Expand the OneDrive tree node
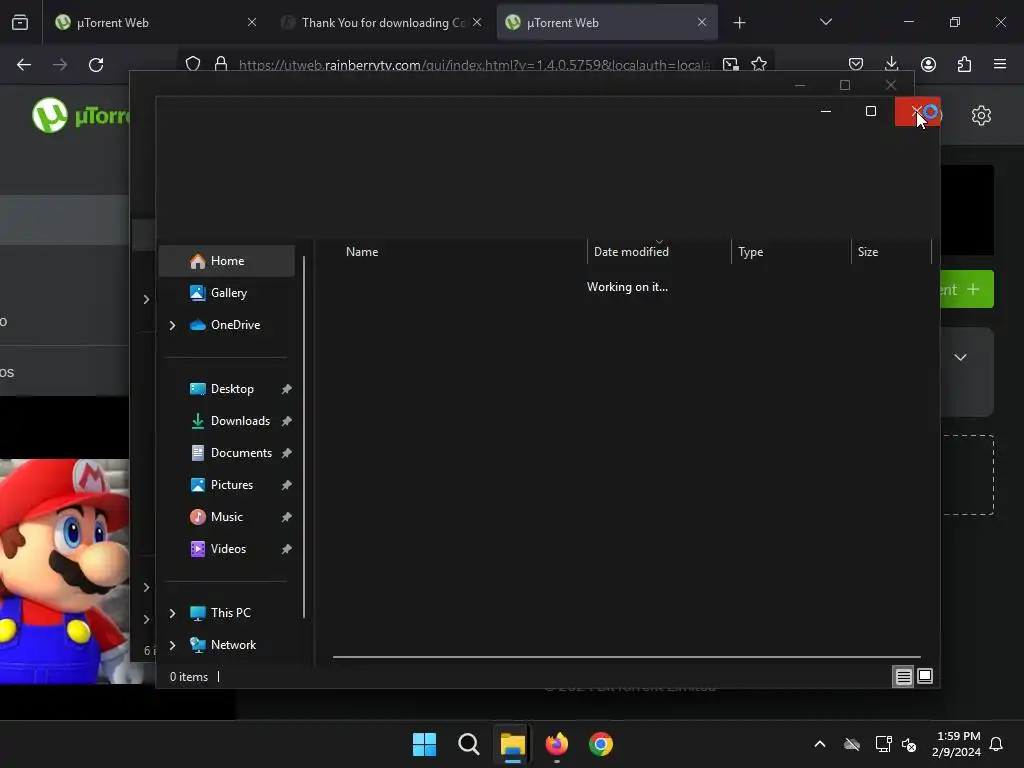The image size is (1024, 768). click(x=172, y=325)
